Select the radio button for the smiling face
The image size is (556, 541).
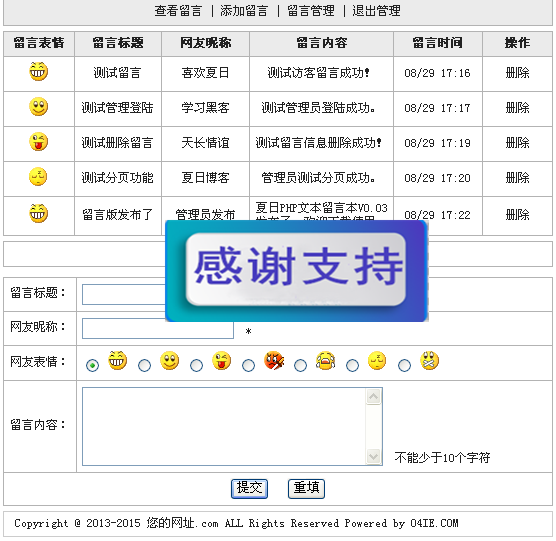pos(144,365)
